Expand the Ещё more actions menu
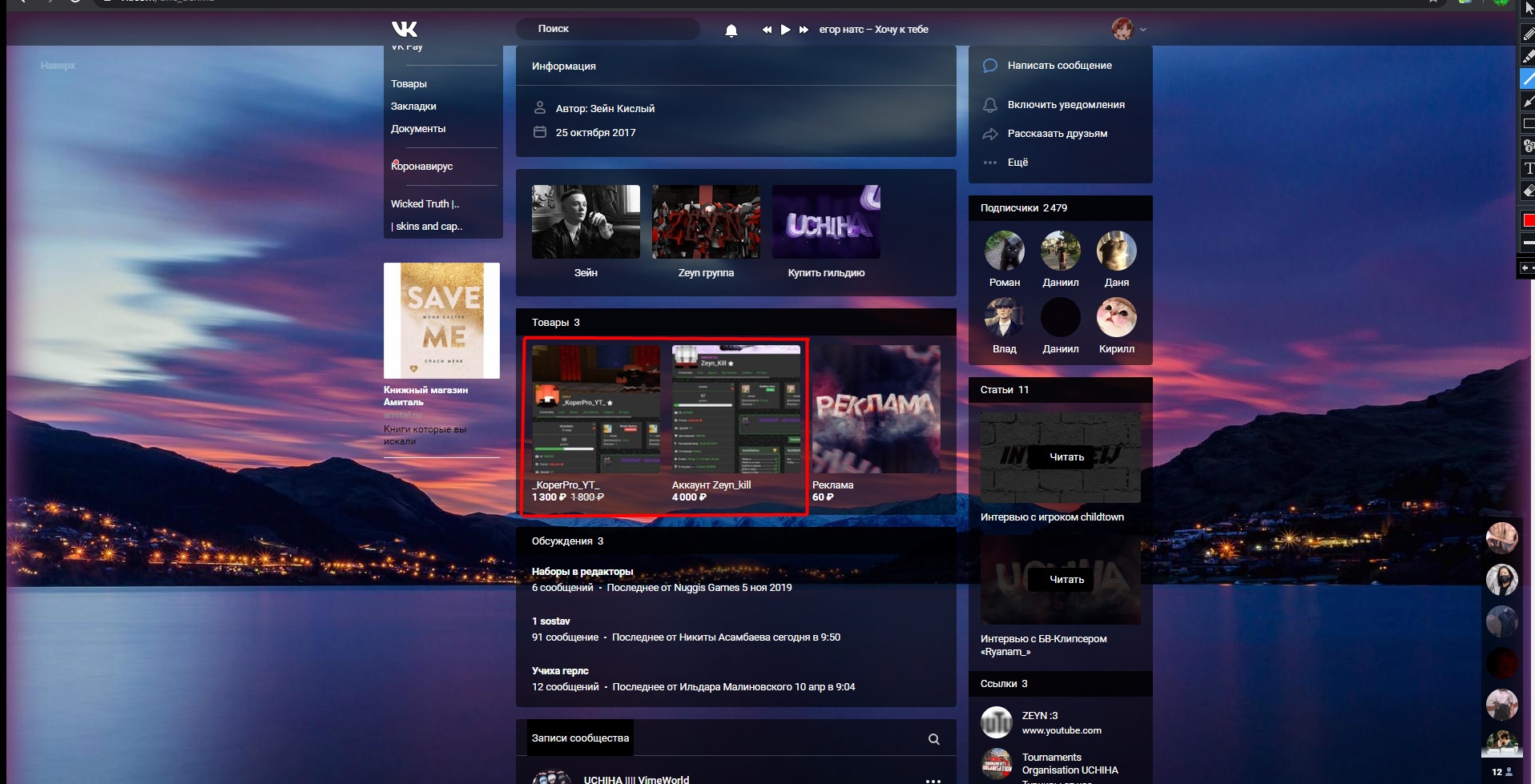 point(1017,163)
